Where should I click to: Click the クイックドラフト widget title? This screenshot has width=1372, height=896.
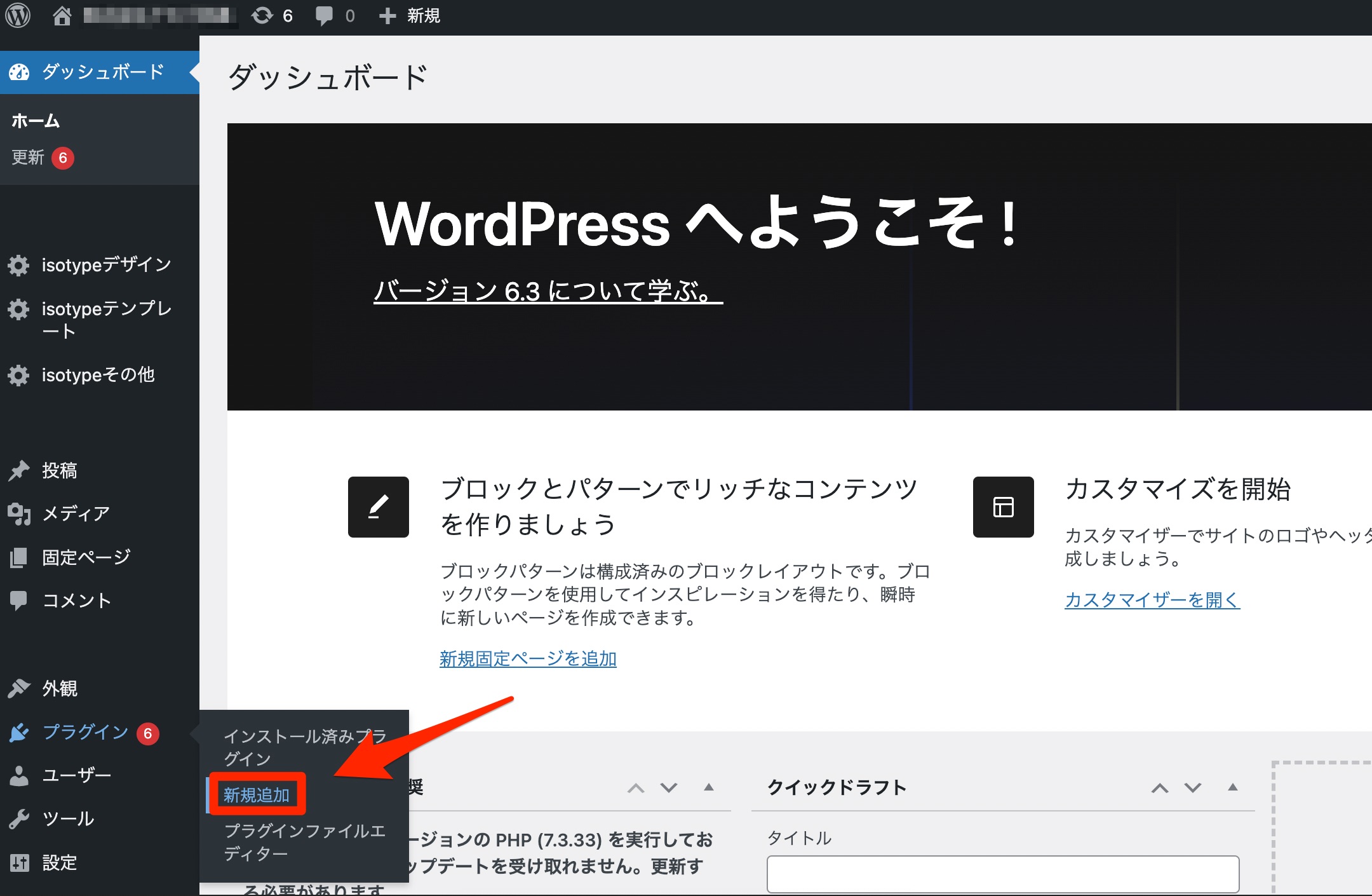click(x=837, y=787)
